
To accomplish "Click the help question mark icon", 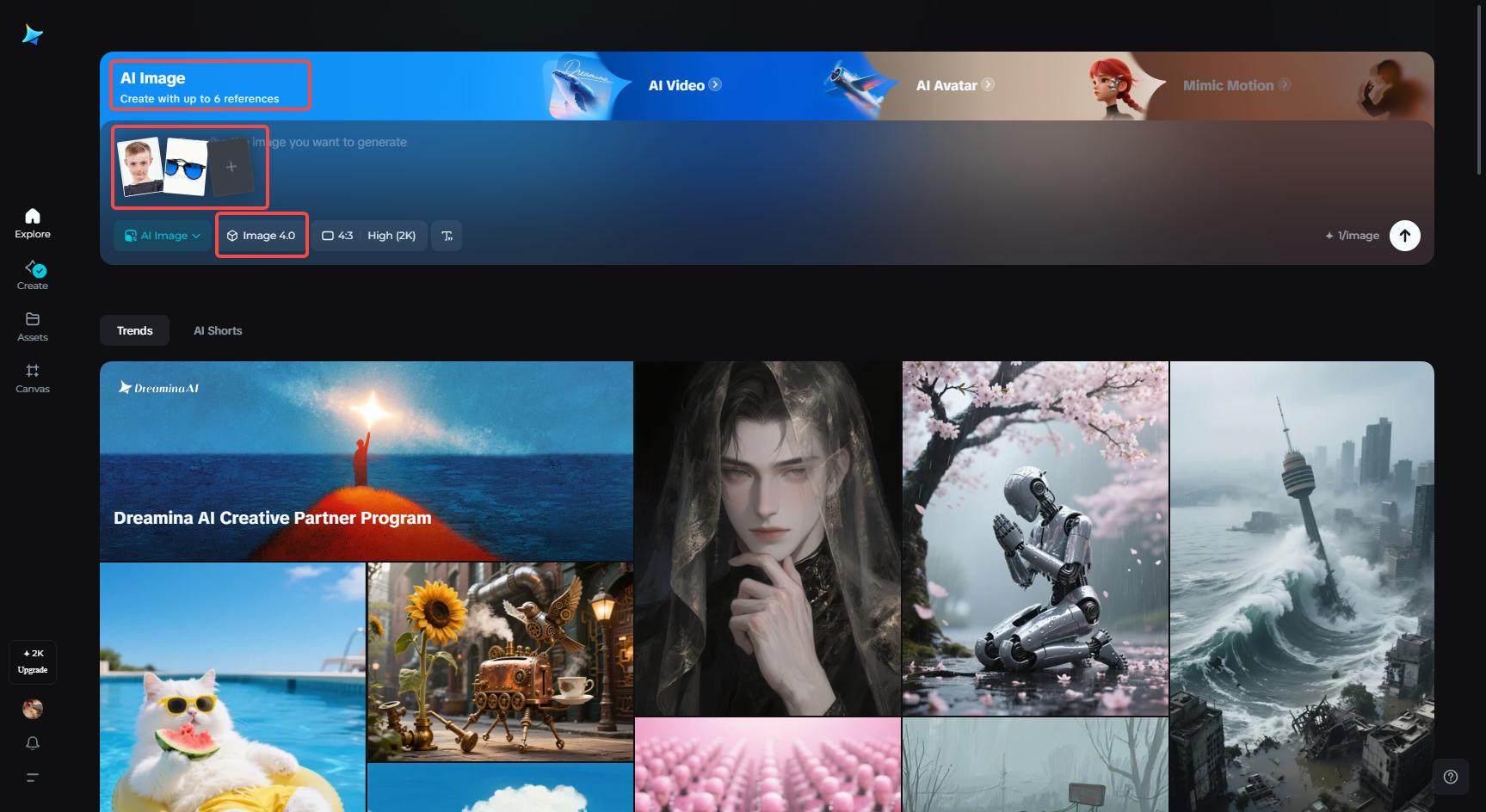I will pos(1451,777).
